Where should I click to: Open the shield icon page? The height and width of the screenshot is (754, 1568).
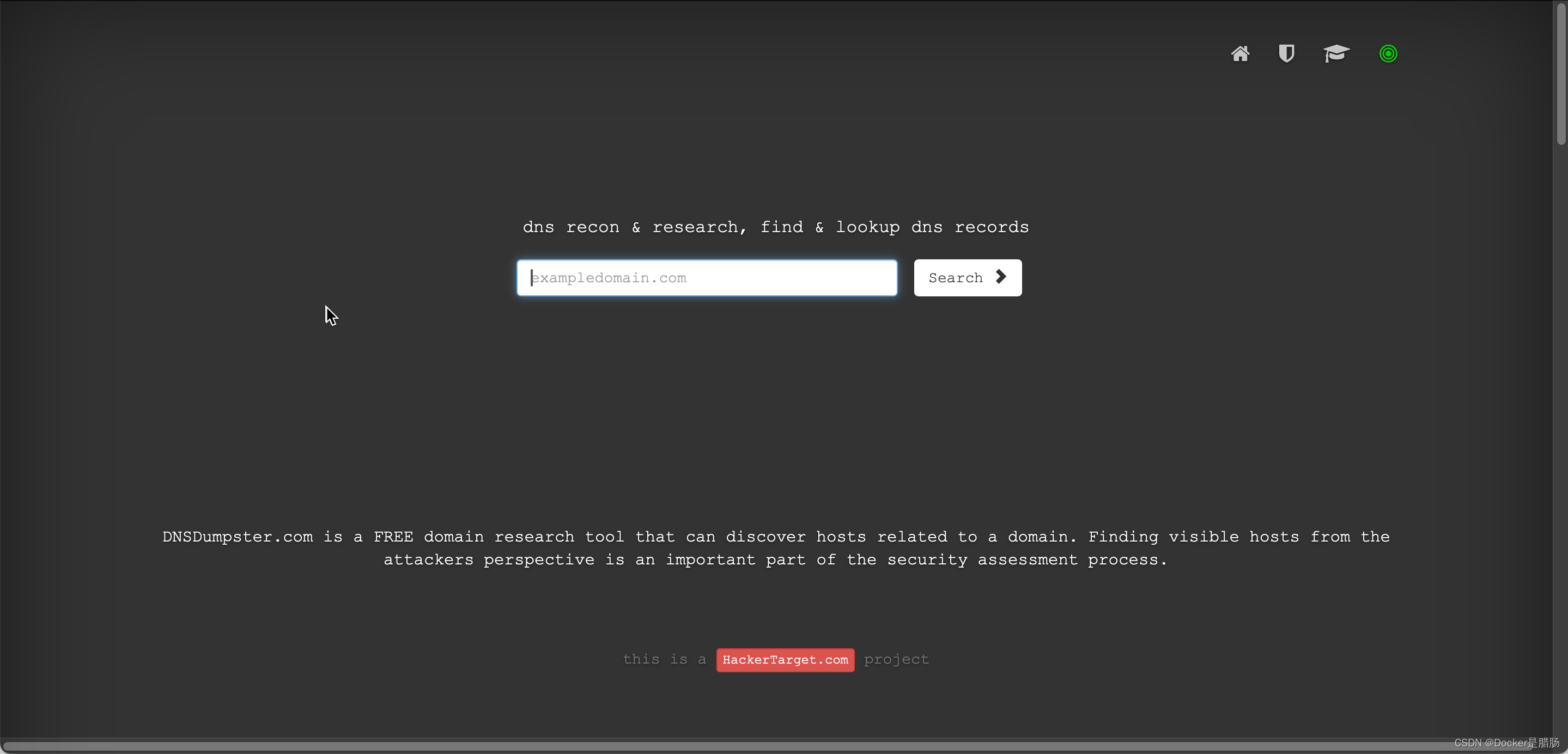(1286, 53)
